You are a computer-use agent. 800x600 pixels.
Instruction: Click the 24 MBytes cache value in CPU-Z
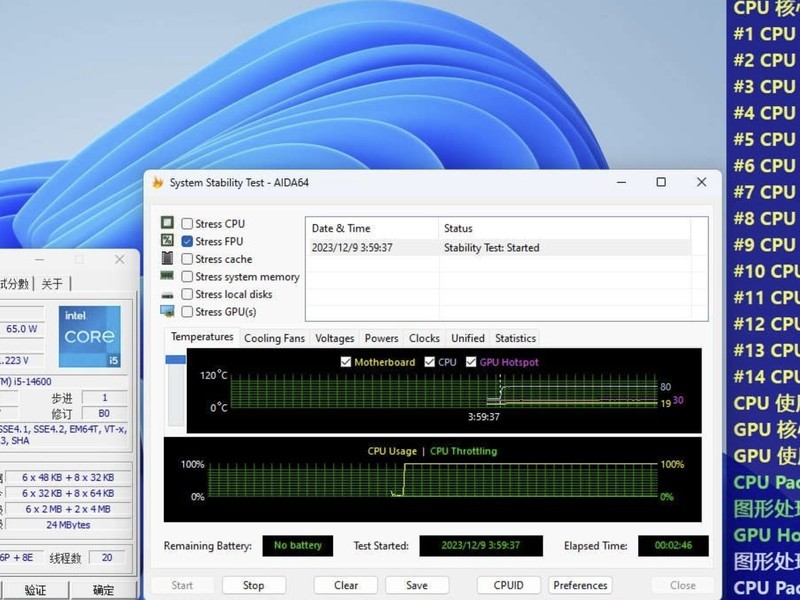pyautogui.click(x=68, y=524)
